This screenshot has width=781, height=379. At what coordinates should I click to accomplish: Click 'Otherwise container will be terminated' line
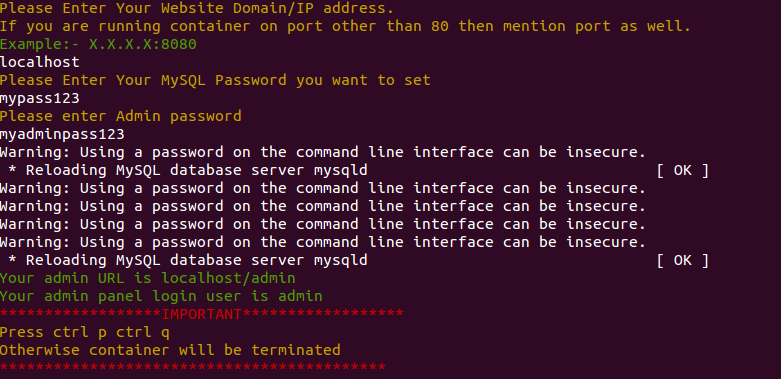[170, 350]
